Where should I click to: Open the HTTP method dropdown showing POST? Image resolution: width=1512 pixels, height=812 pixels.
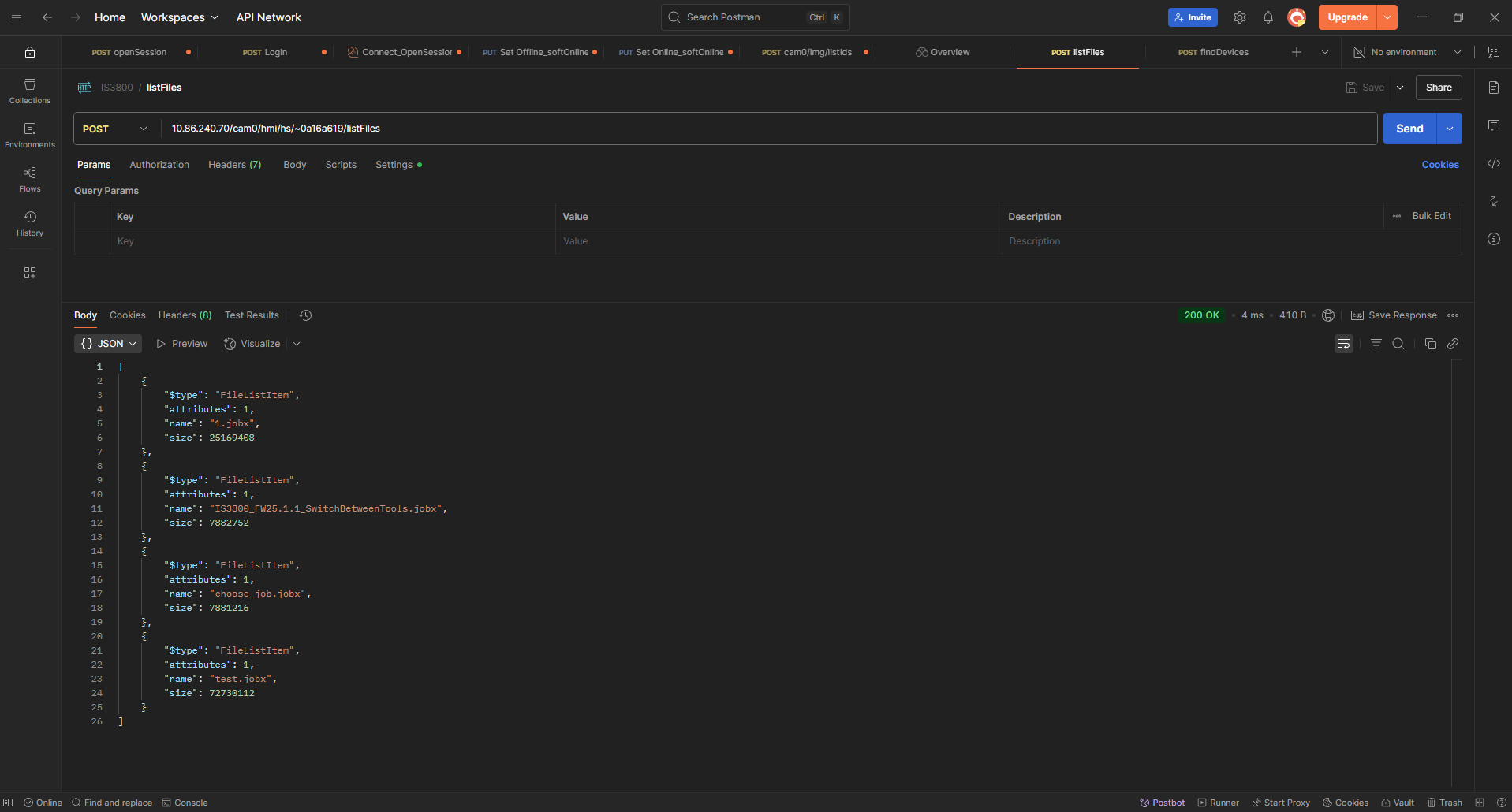pos(114,128)
